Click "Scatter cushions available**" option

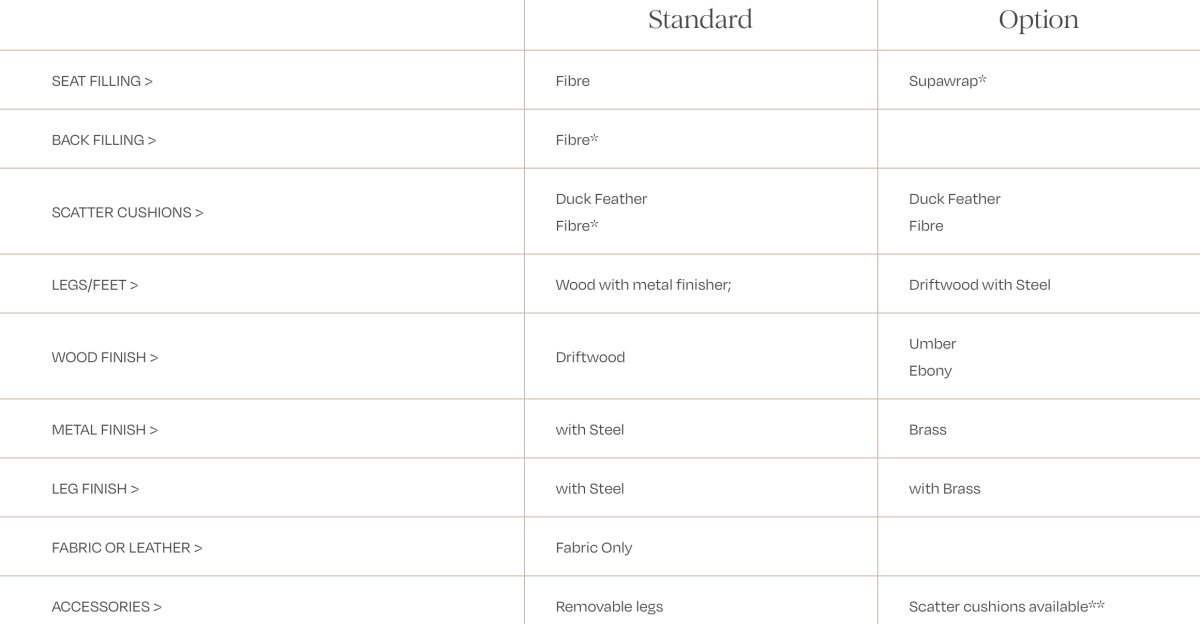pos(1006,607)
